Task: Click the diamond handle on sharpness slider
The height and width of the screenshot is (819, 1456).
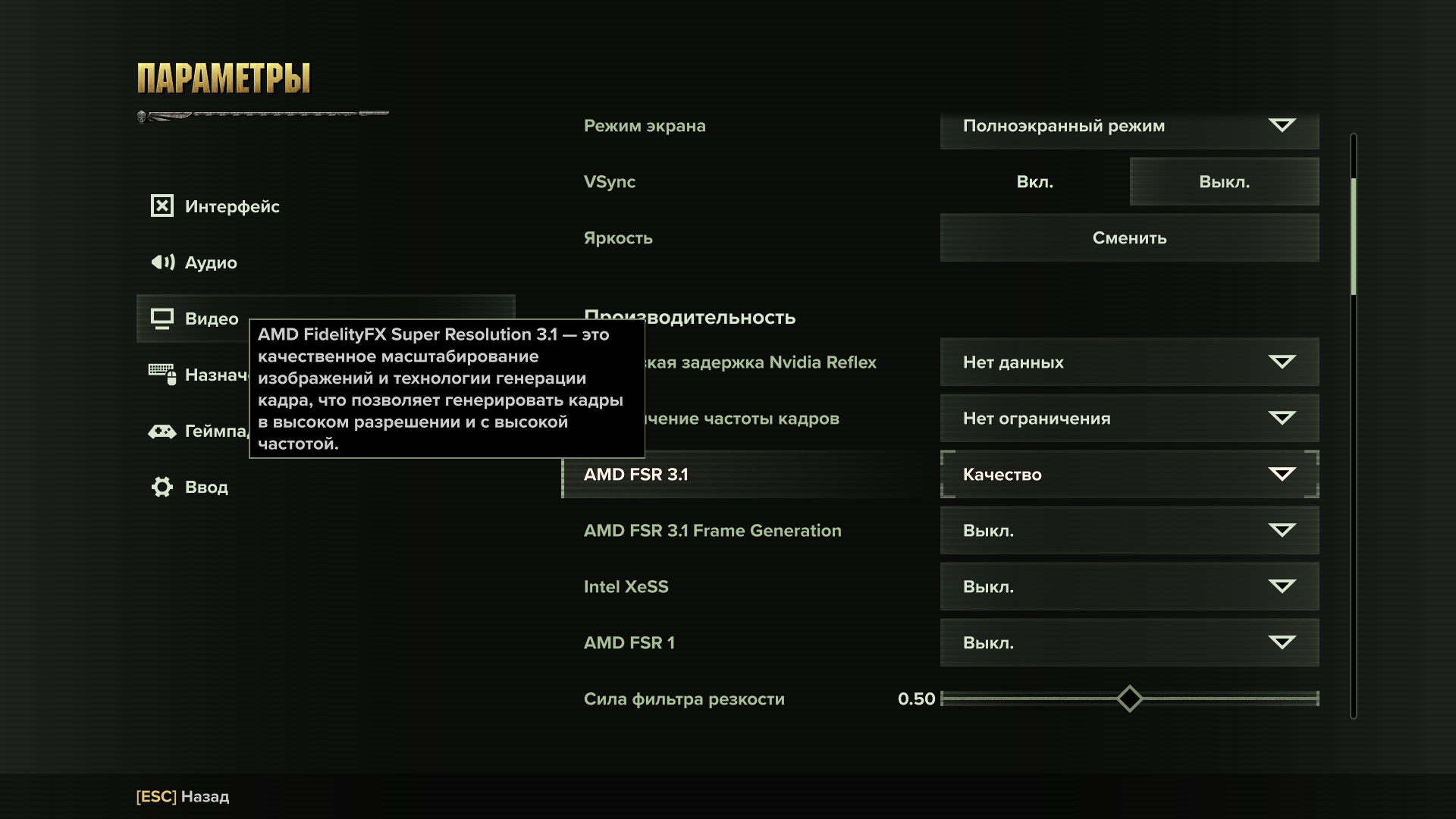Action: 1129,698
